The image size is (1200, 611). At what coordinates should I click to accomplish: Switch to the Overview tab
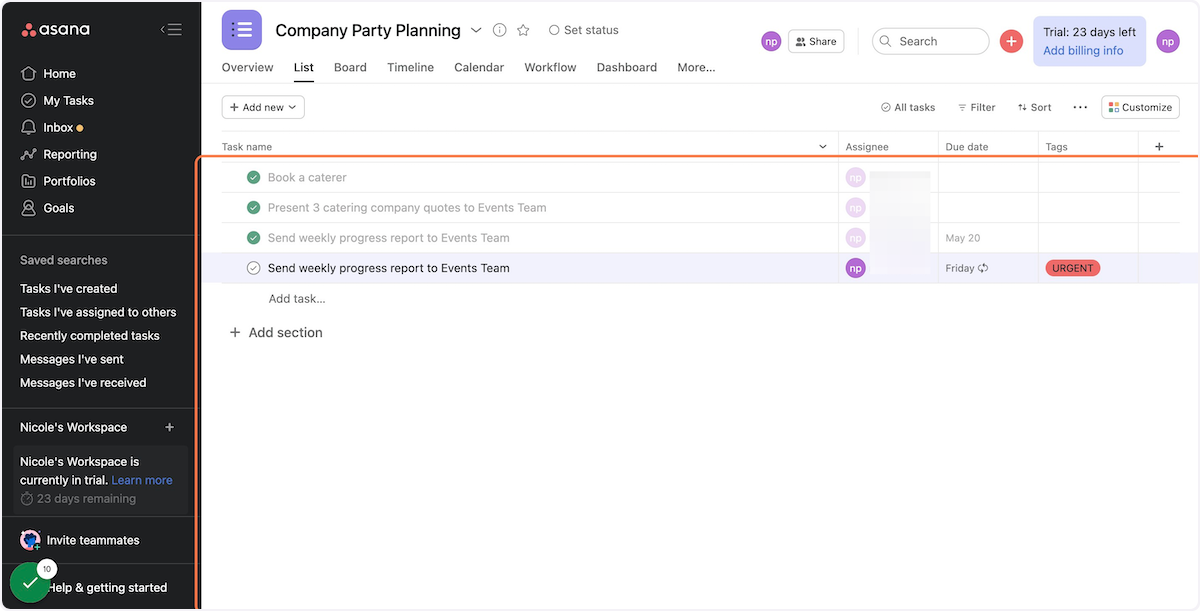tap(248, 68)
